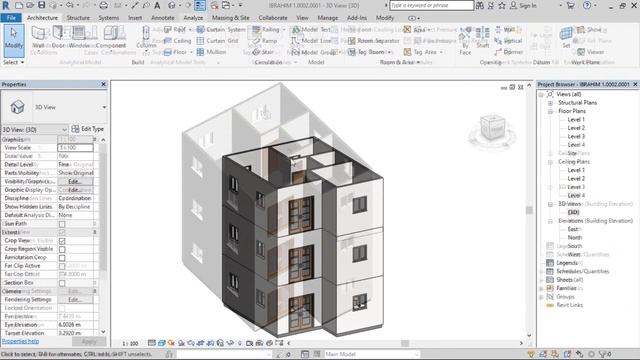640x360 pixels.
Task: Select the Curtain System tool
Action: 221,29
